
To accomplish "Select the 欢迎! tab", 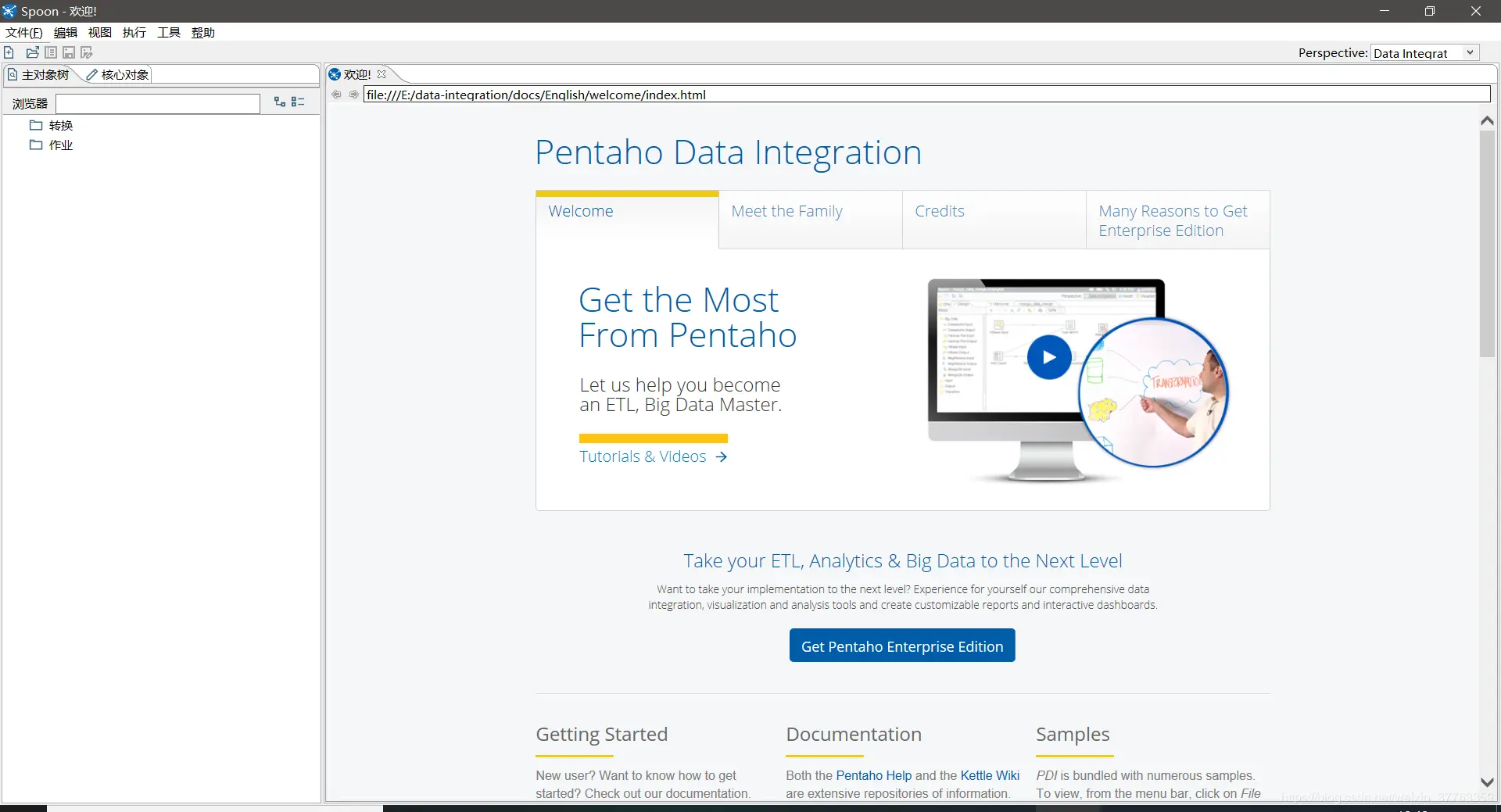I will pyautogui.click(x=357, y=74).
